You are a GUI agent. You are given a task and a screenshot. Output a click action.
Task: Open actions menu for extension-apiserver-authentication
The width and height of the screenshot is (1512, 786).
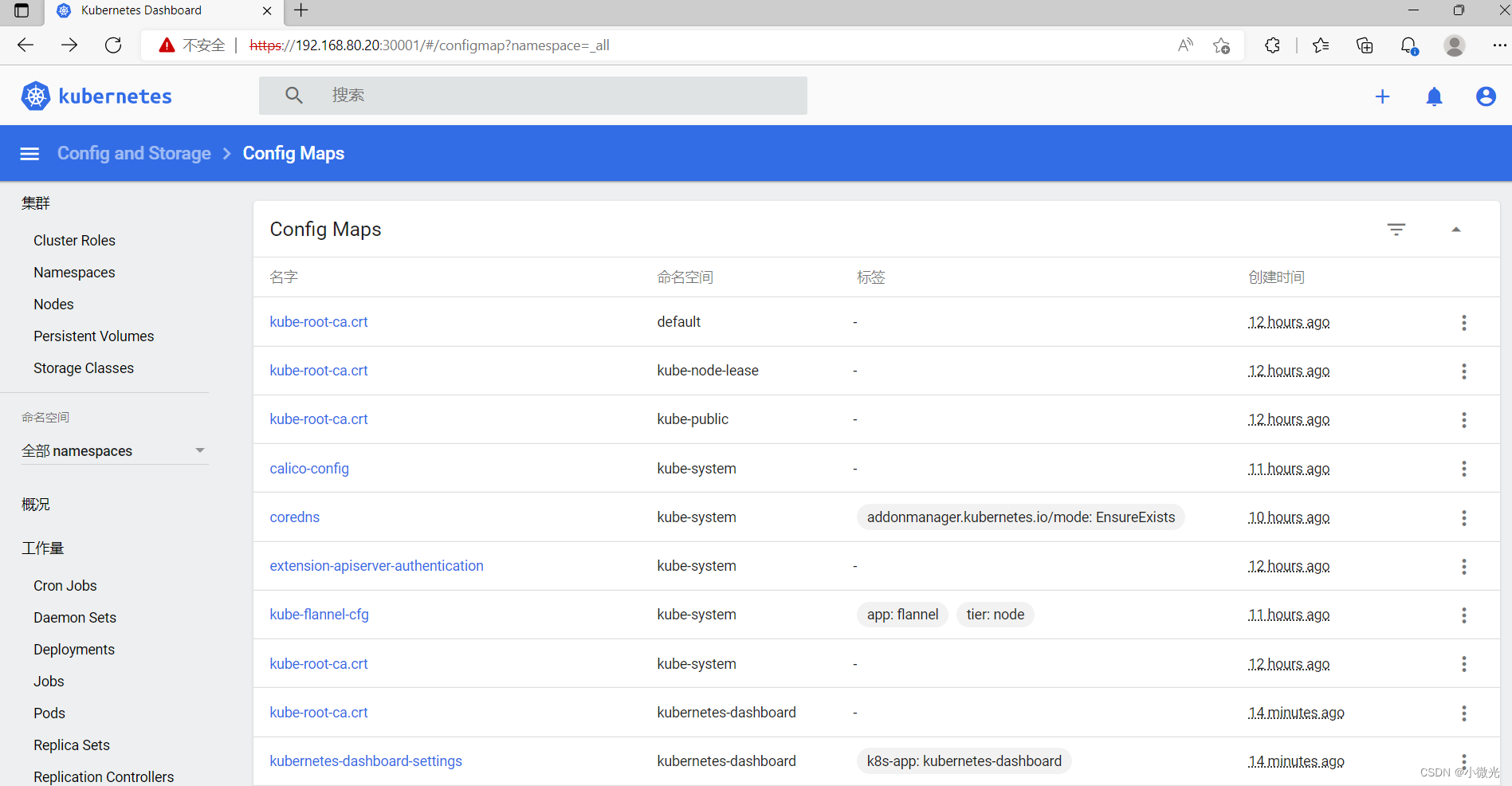pos(1464,567)
